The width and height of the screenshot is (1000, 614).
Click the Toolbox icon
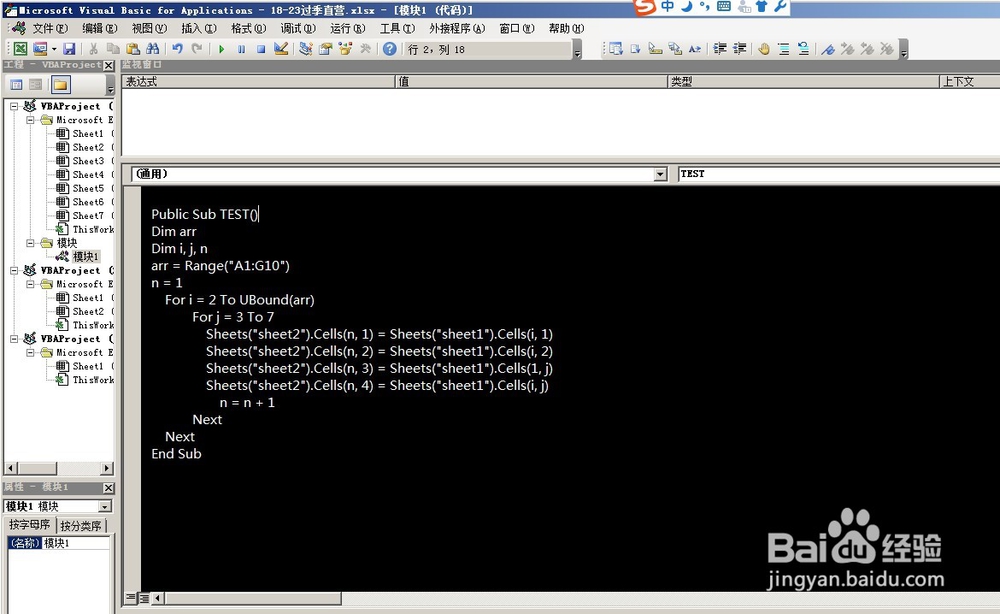(x=365, y=49)
